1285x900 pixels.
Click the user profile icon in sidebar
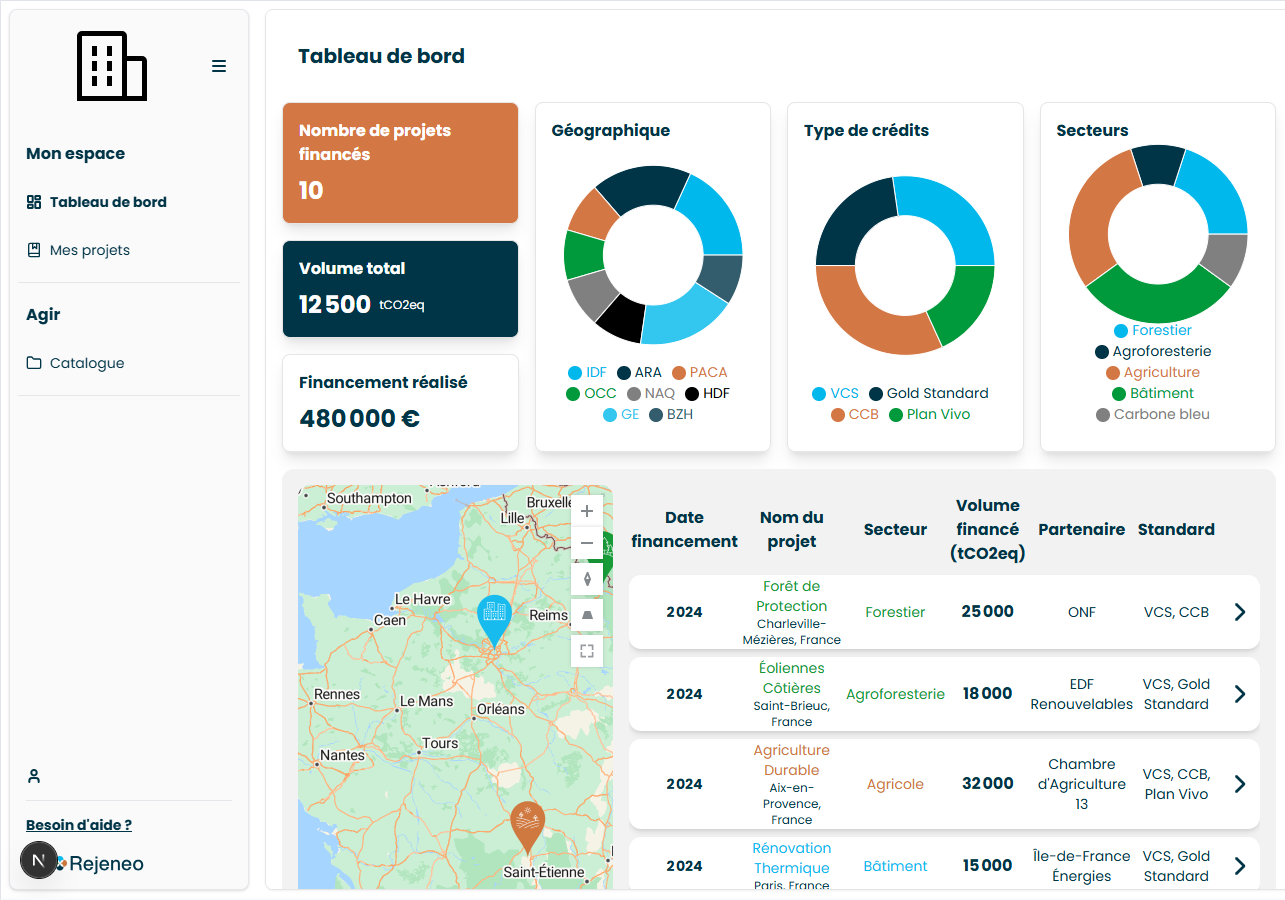34,776
